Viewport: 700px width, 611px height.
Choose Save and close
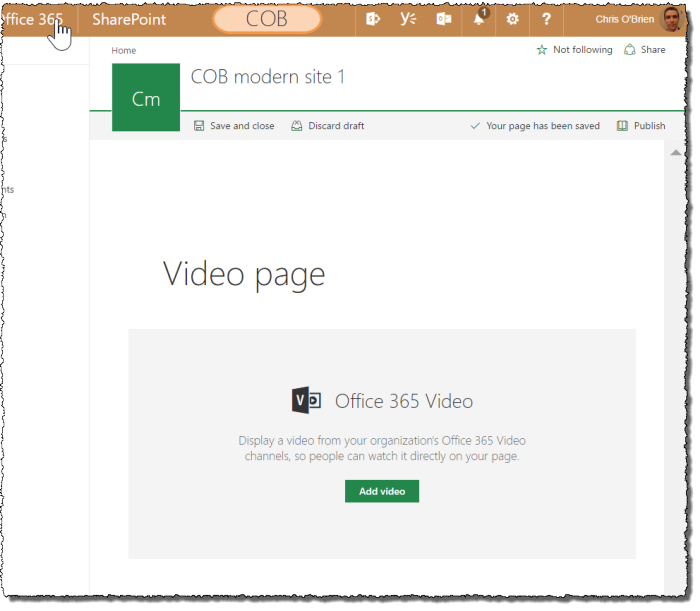click(242, 126)
